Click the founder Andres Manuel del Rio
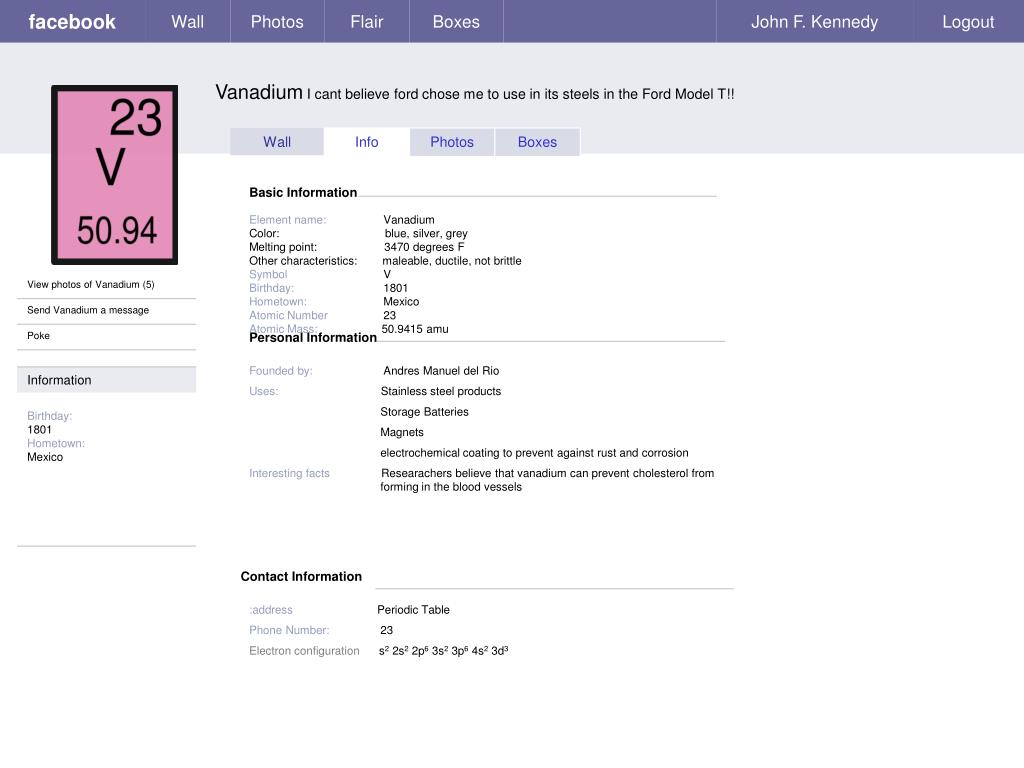 point(441,370)
